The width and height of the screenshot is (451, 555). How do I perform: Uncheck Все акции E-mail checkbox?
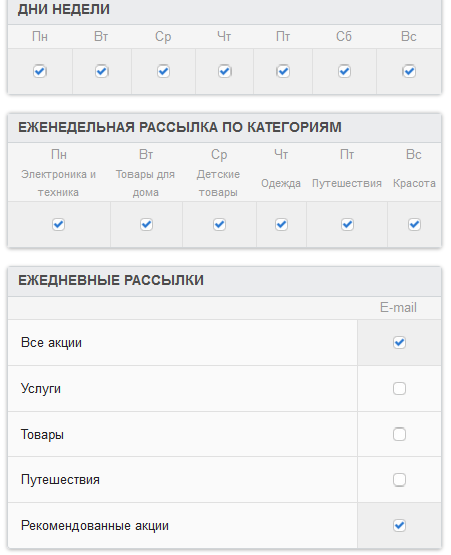coord(399,343)
